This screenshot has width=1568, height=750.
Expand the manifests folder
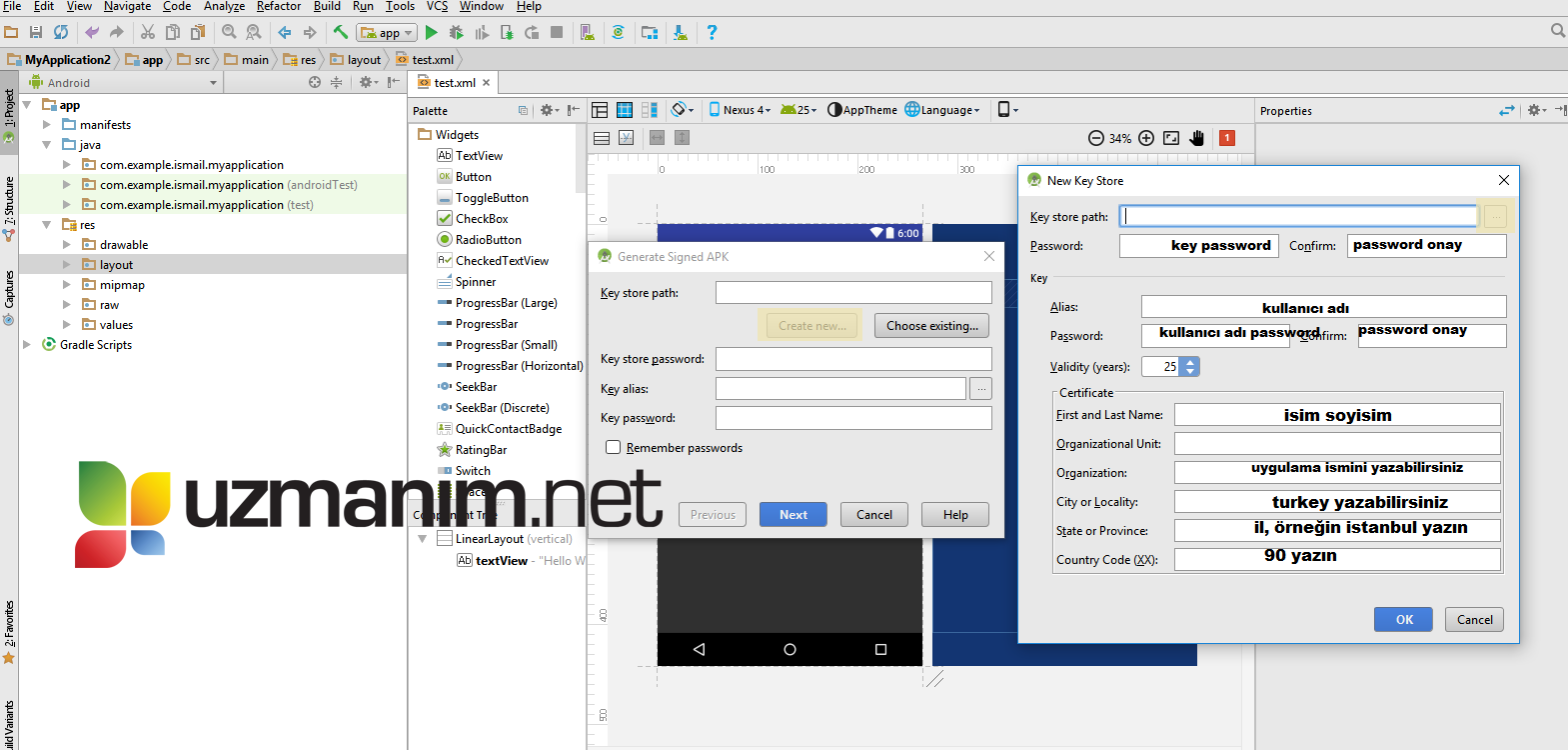pyautogui.click(x=47, y=125)
